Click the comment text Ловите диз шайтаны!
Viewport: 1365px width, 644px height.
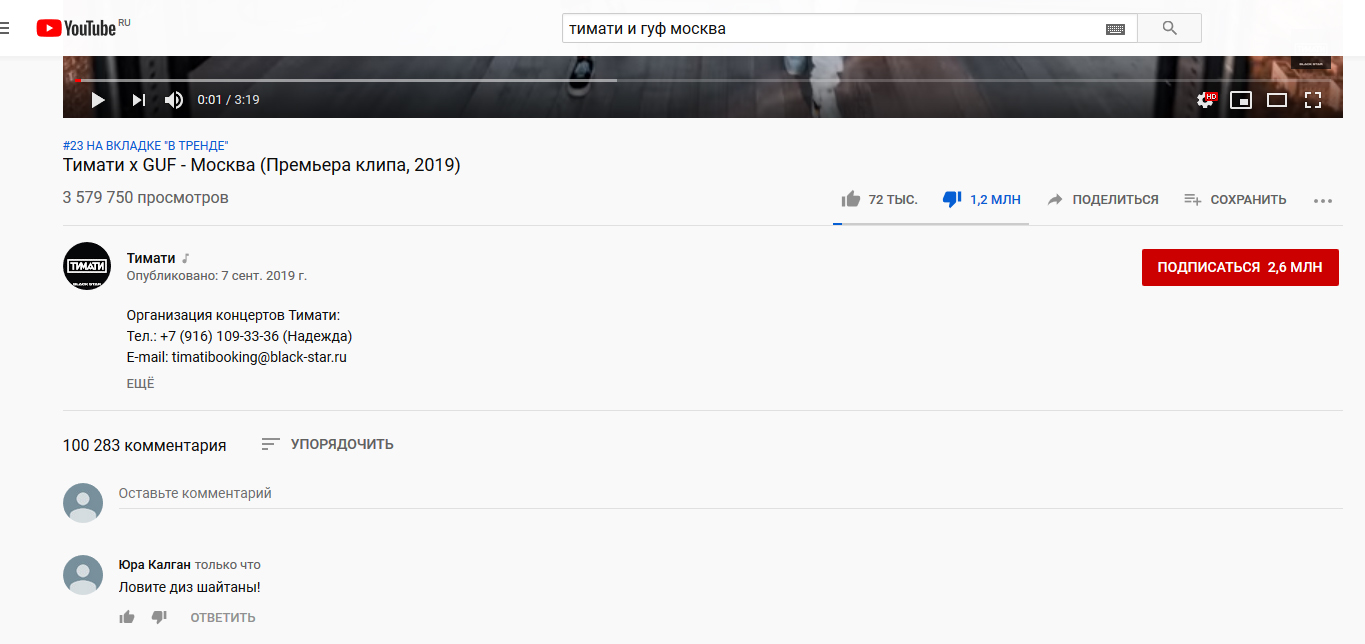click(x=190, y=587)
